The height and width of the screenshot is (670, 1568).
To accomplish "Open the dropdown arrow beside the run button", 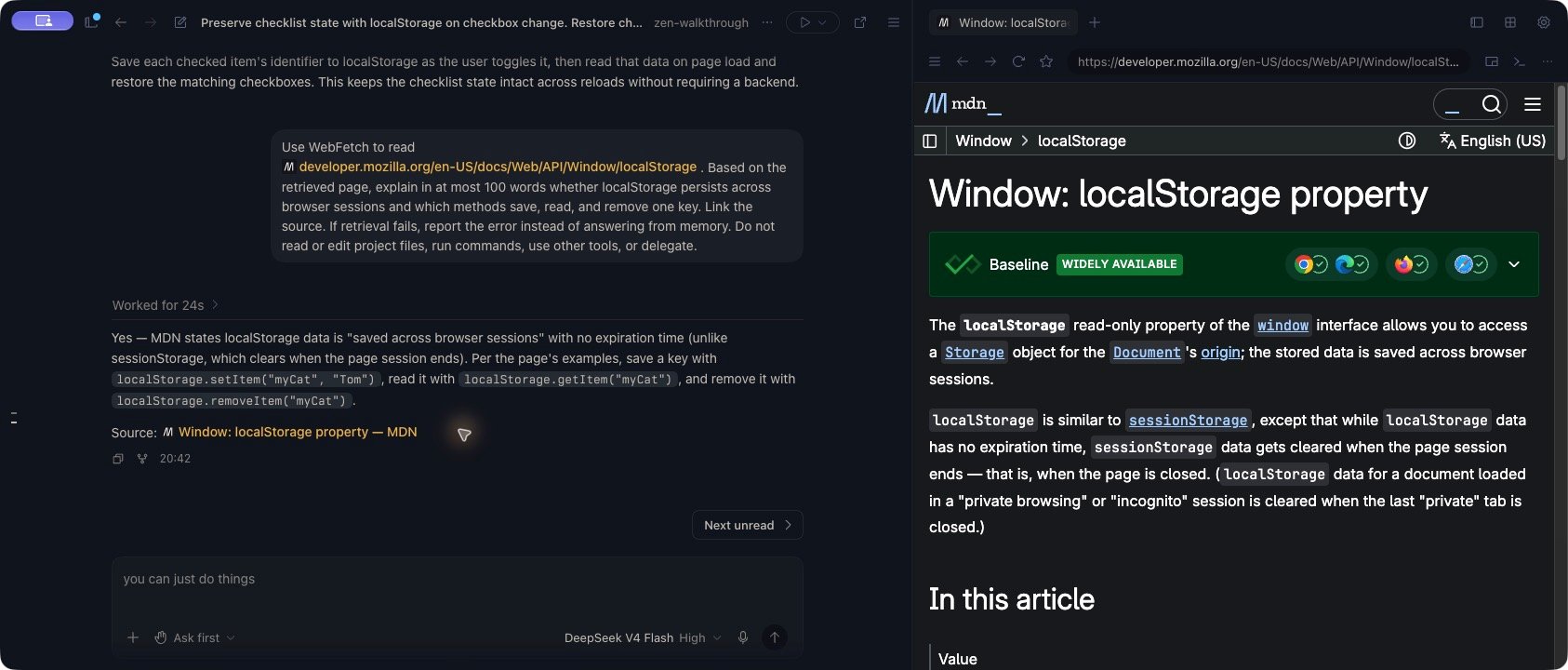I will pyautogui.click(x=823, y=22).
